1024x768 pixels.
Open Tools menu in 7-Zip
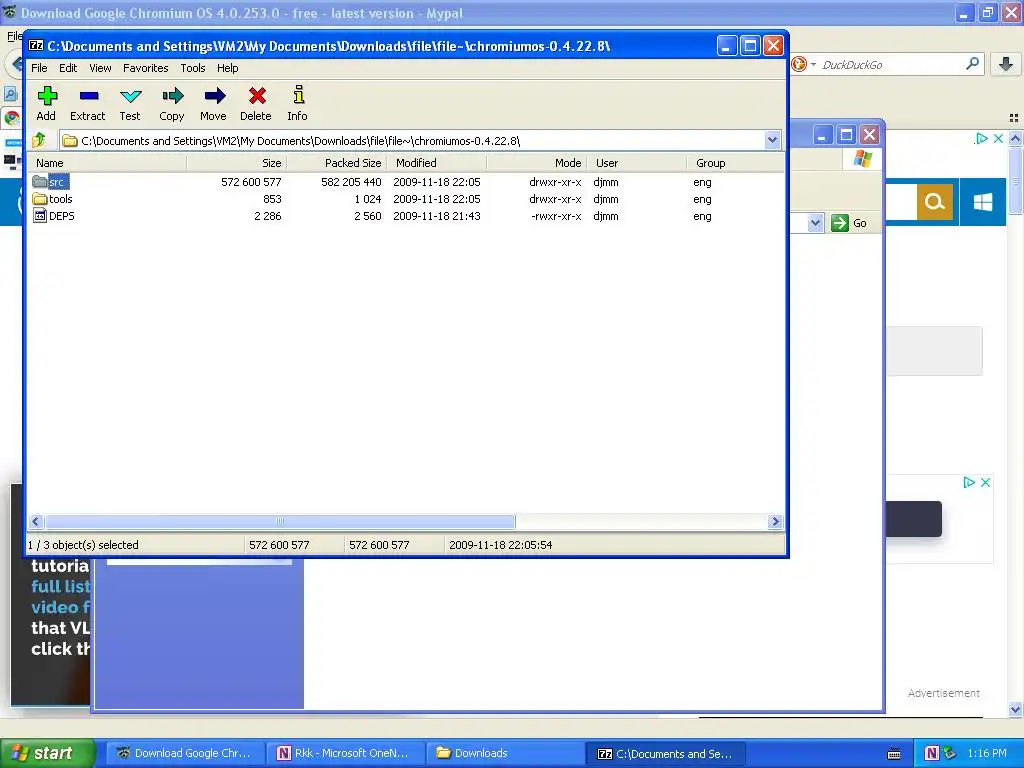coord(193,68)
